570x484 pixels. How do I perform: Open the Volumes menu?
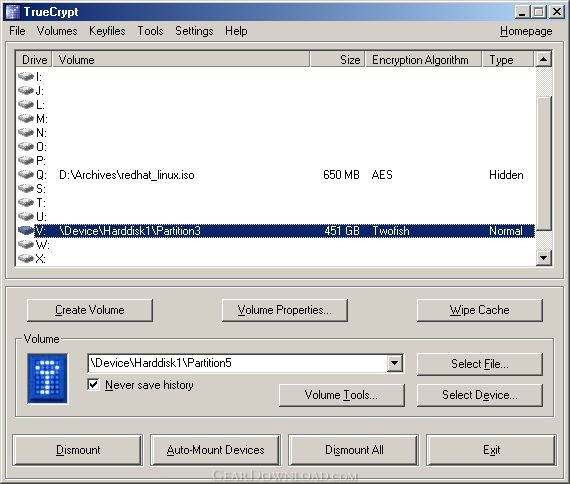coord(57,31)
